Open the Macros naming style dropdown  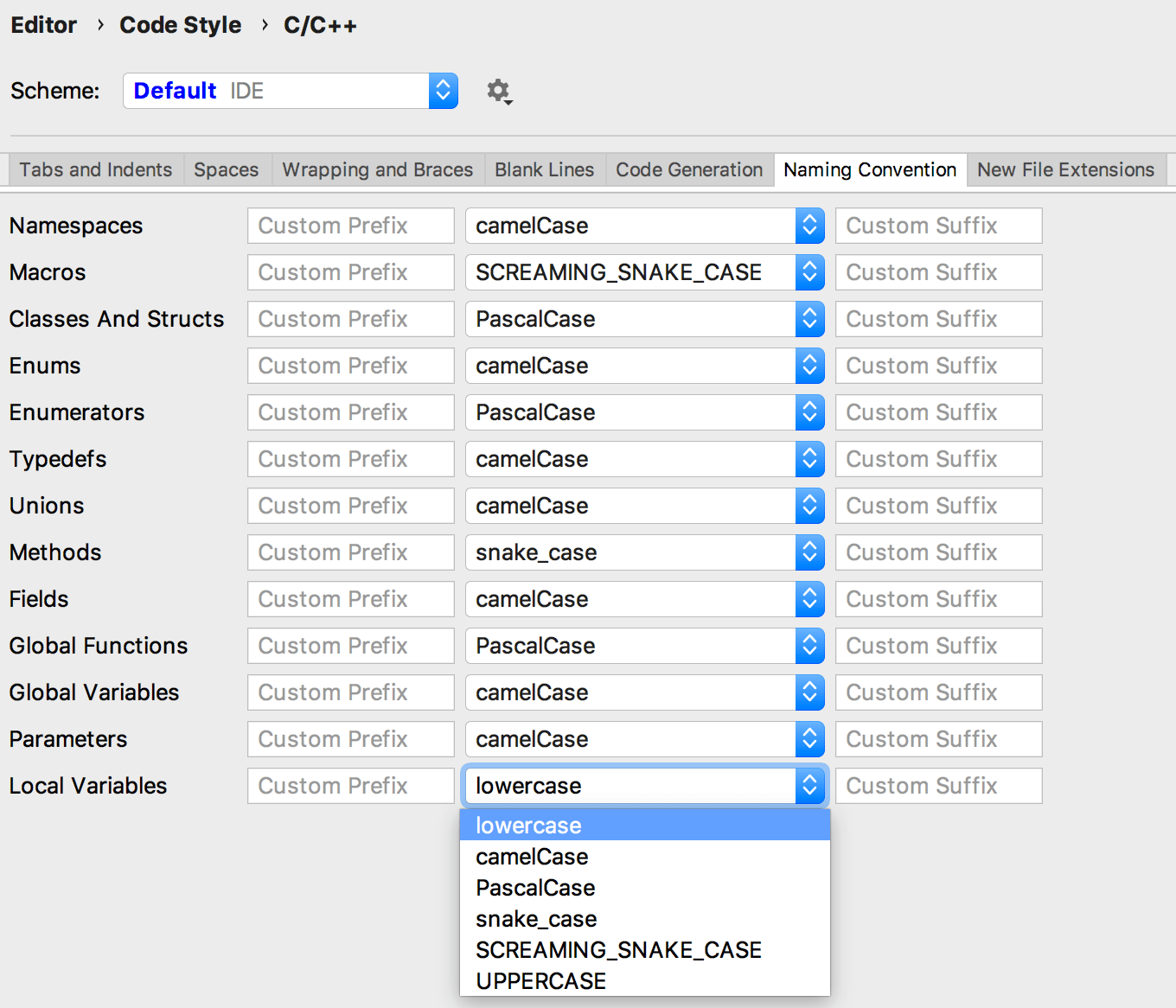click(643, 272)
